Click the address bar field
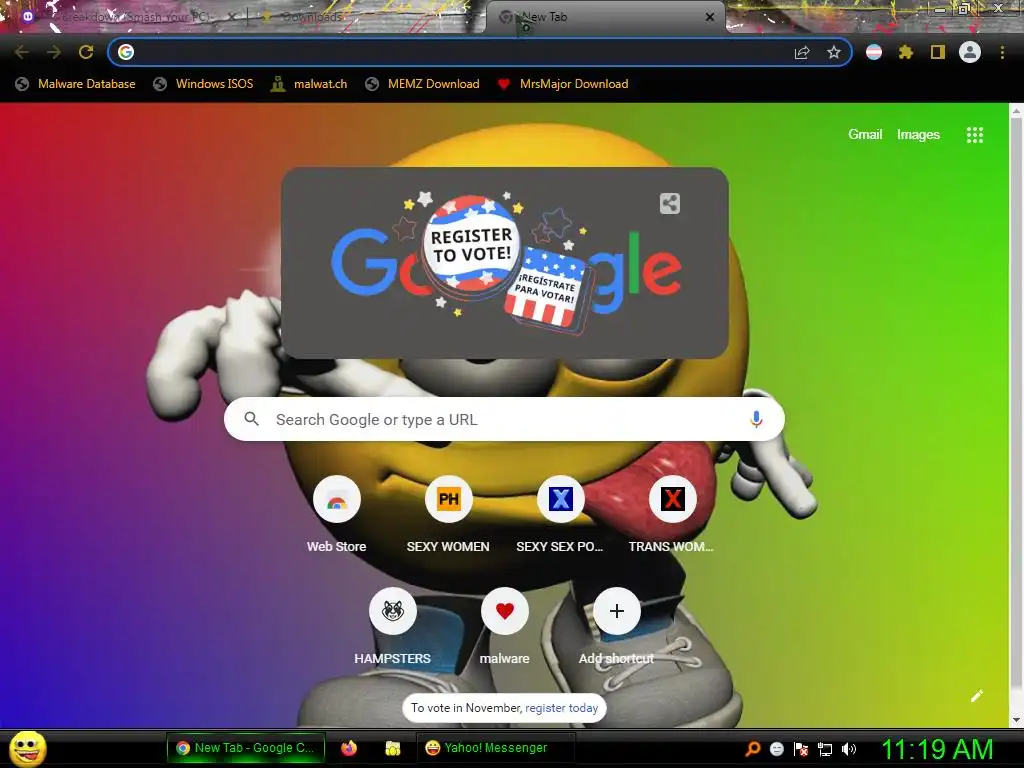This screenshot has width=1024, height=768. click(x=480, y=52)
